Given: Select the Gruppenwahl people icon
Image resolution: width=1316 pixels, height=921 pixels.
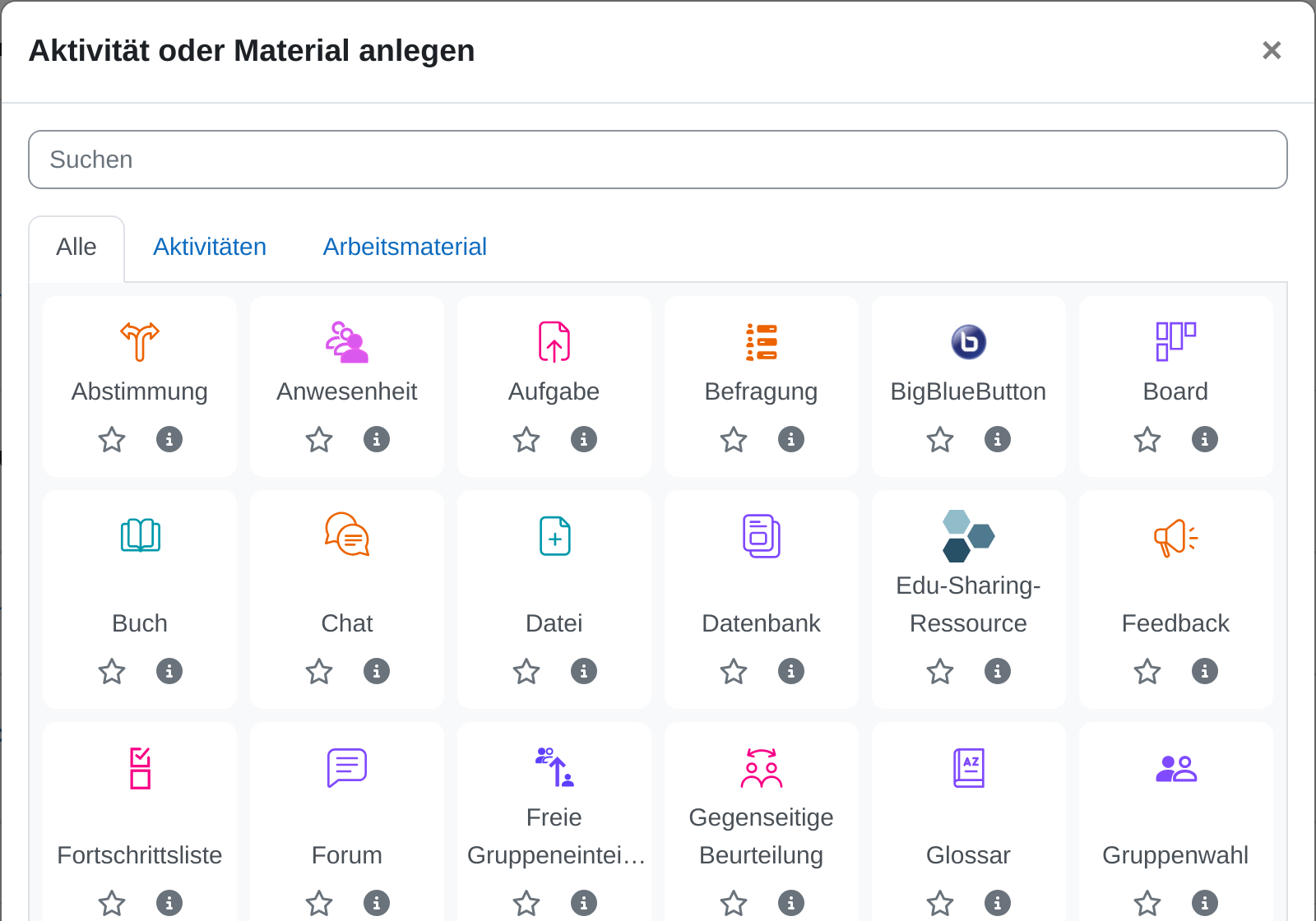Looking at the screenshot, I should [x=1176, y=769].
